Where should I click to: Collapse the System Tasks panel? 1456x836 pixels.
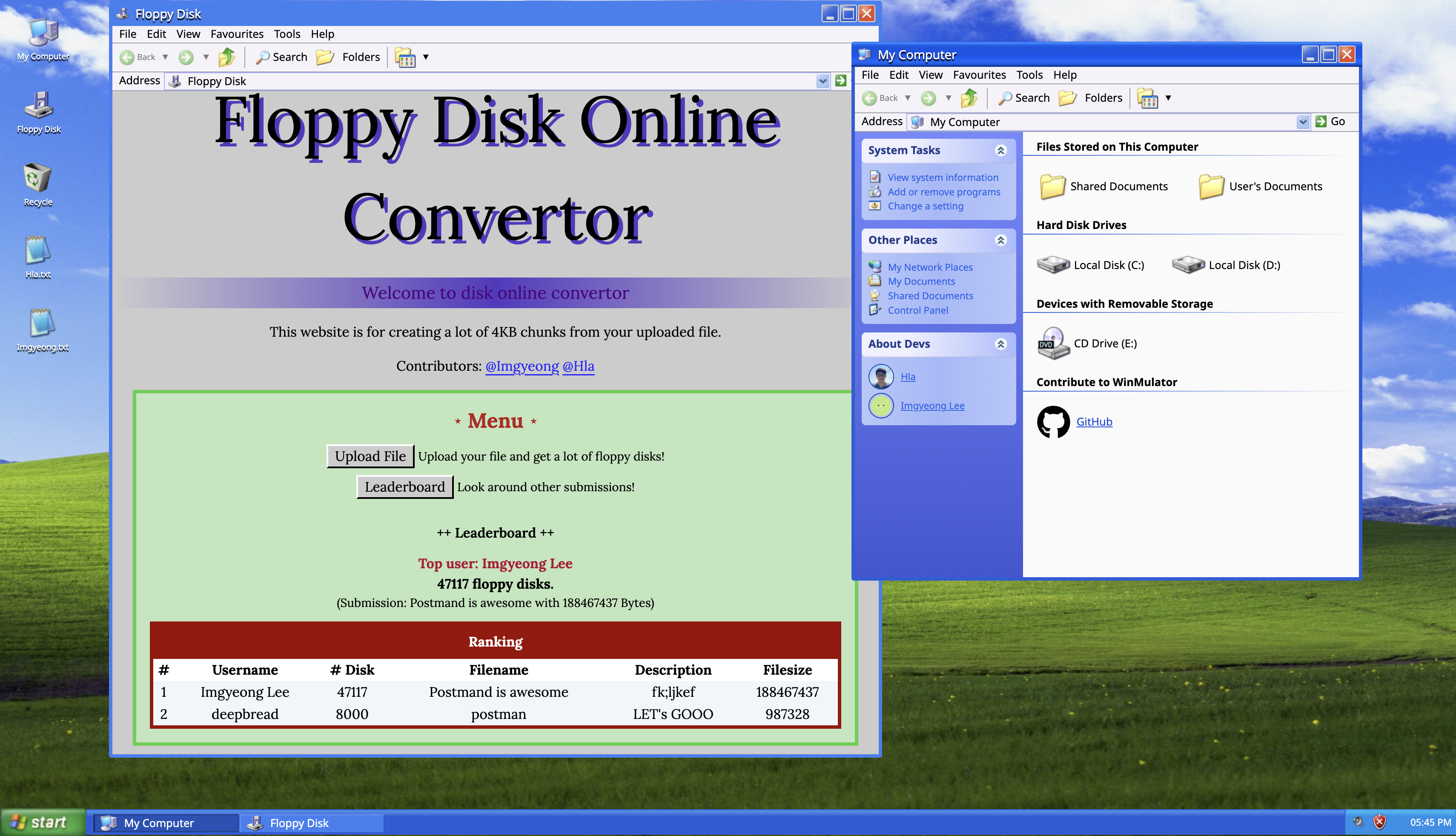1001,150
